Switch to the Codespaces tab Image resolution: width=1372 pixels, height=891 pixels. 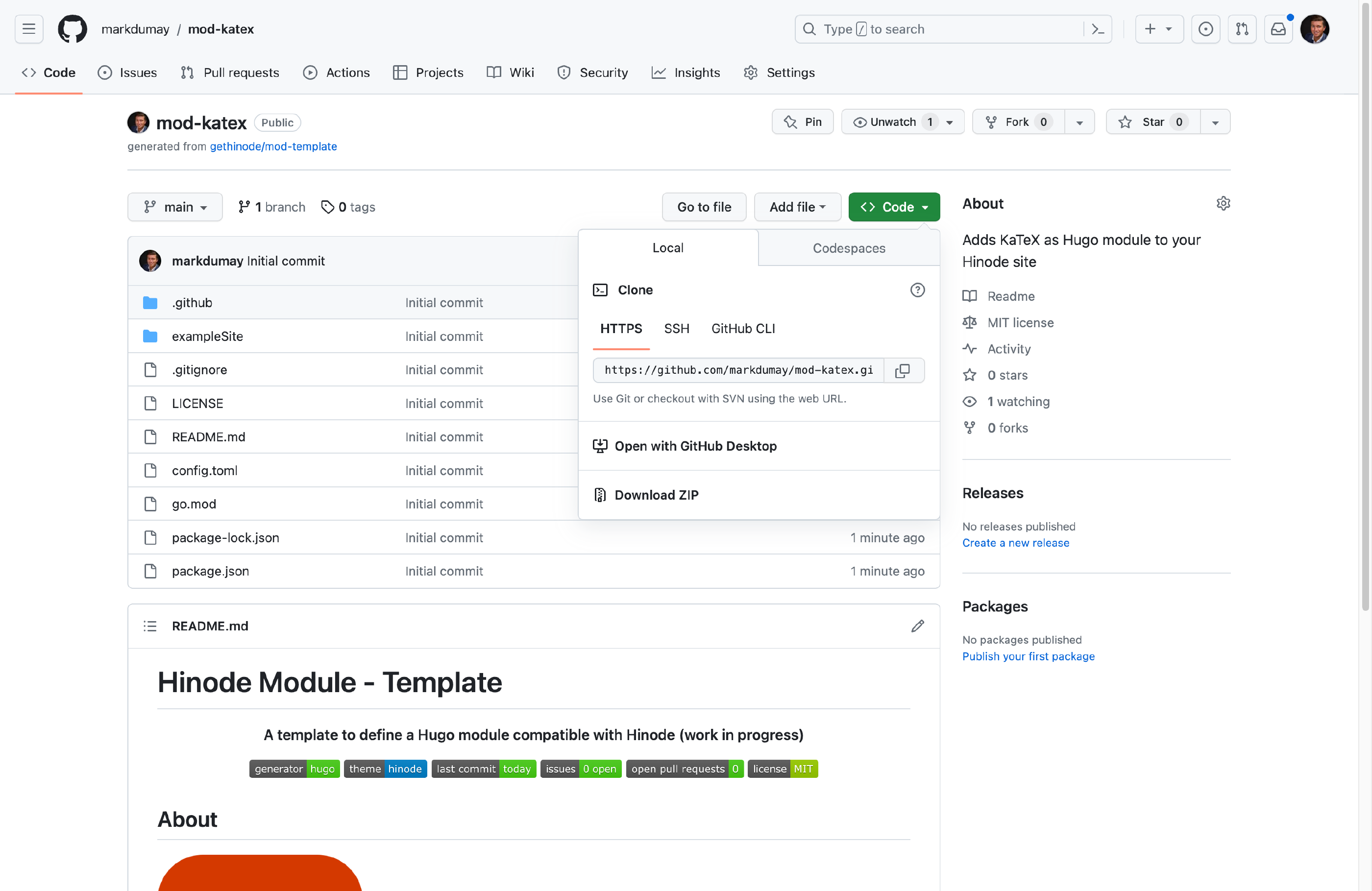[x=849, y=248]
